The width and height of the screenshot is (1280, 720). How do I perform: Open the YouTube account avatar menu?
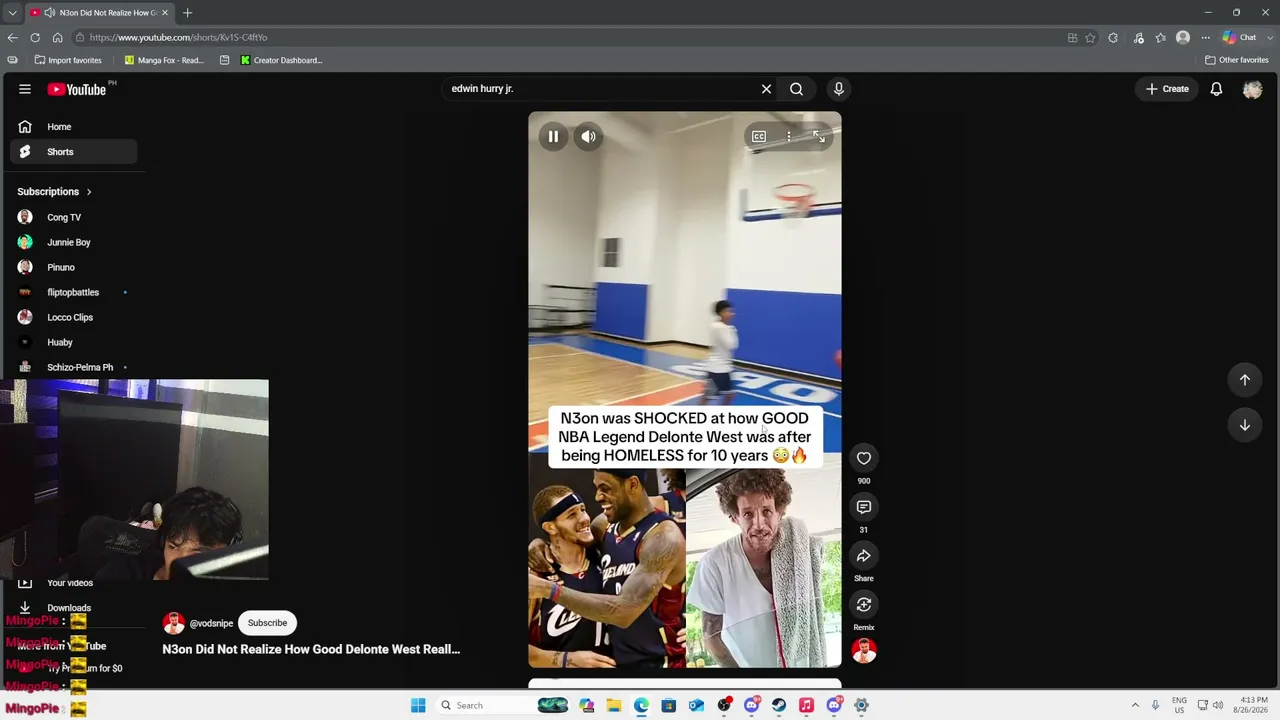click(1252, 89)
